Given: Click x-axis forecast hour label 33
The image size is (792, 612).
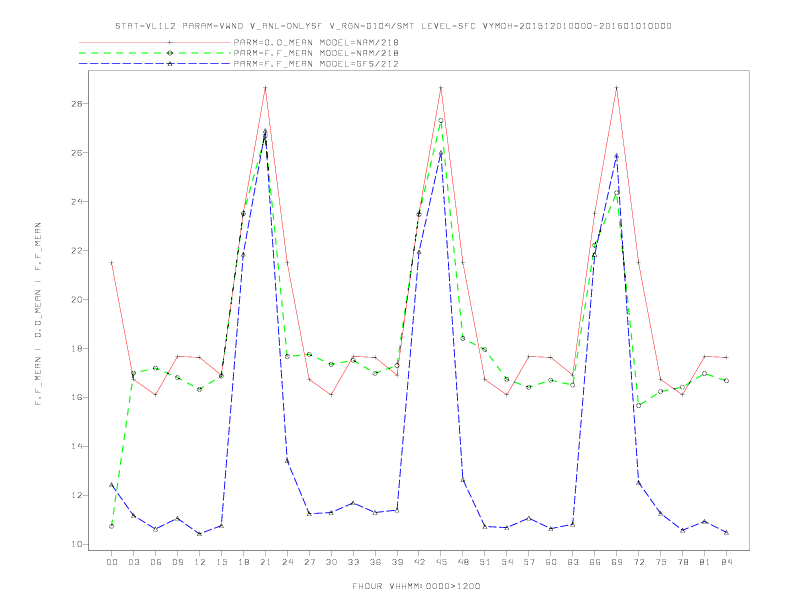Looking at the screenshot, I should (353, 562).
